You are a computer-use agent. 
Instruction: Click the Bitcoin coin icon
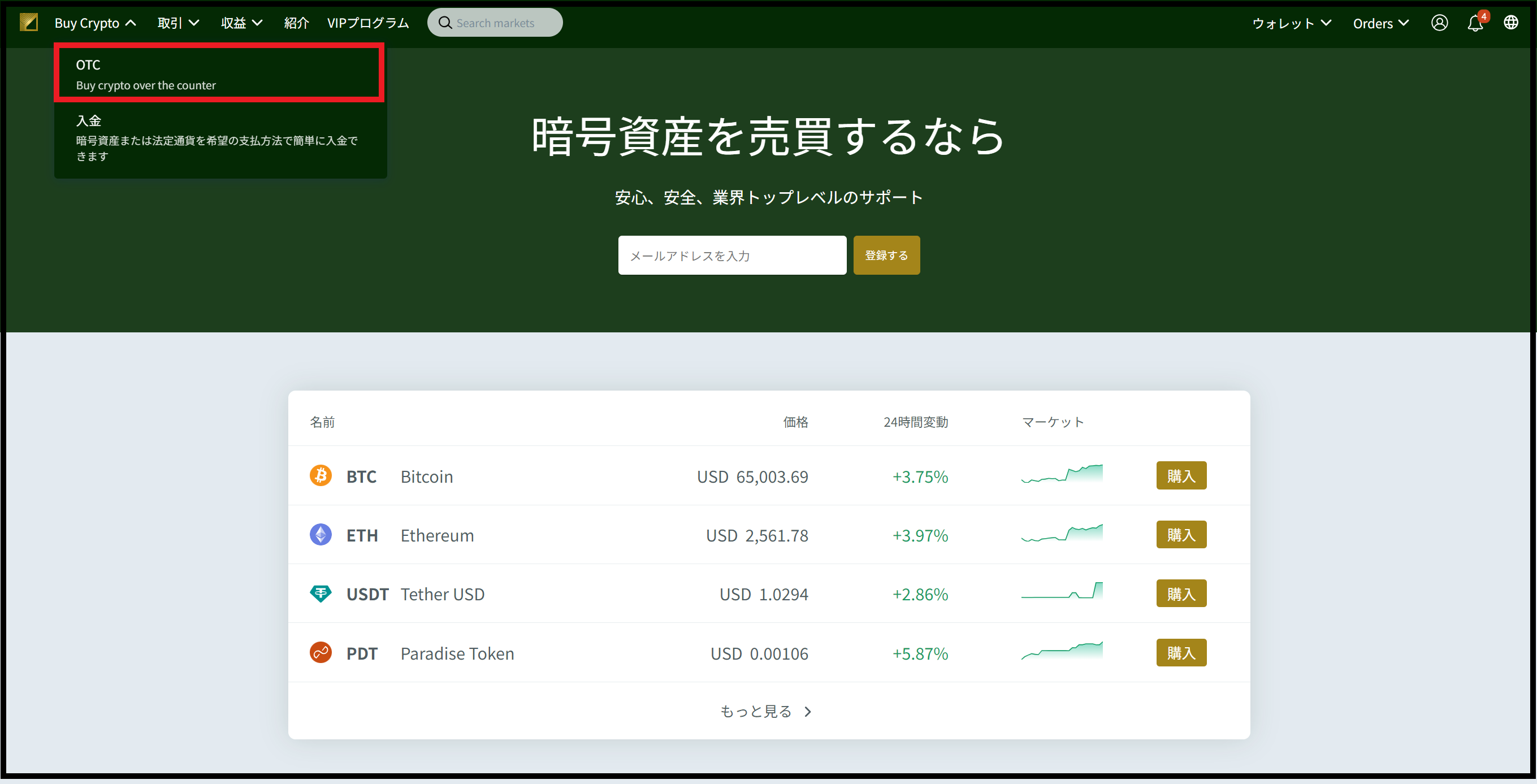[321, 475]
